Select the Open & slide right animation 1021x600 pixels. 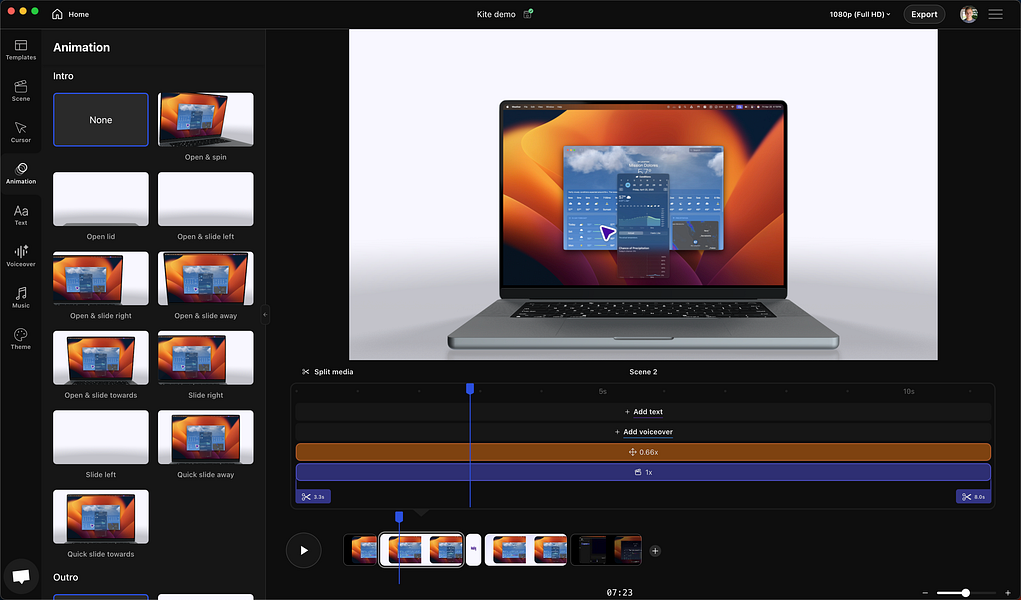[101, 278]
